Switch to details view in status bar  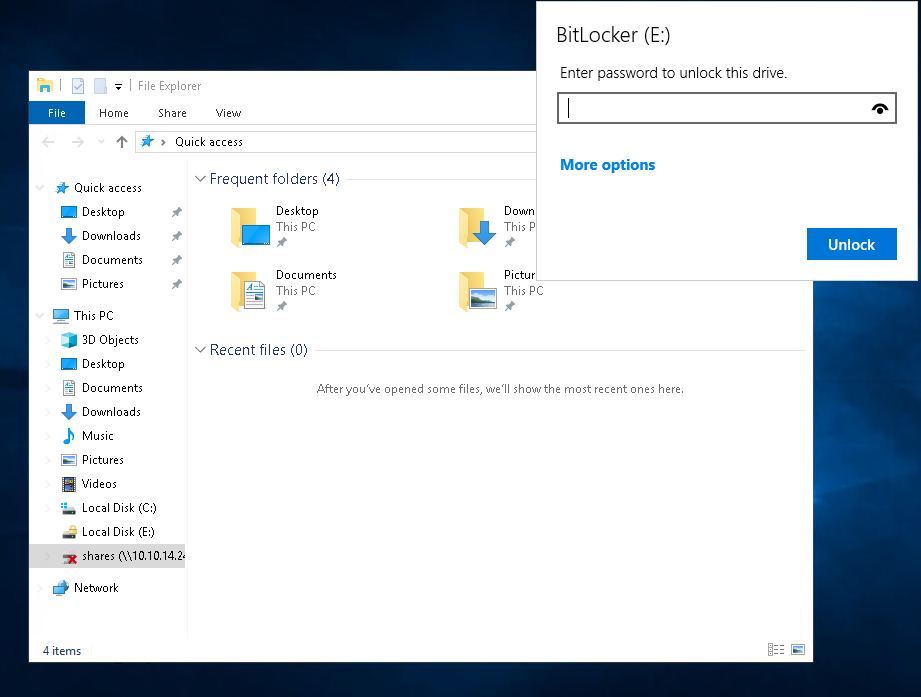776,650
